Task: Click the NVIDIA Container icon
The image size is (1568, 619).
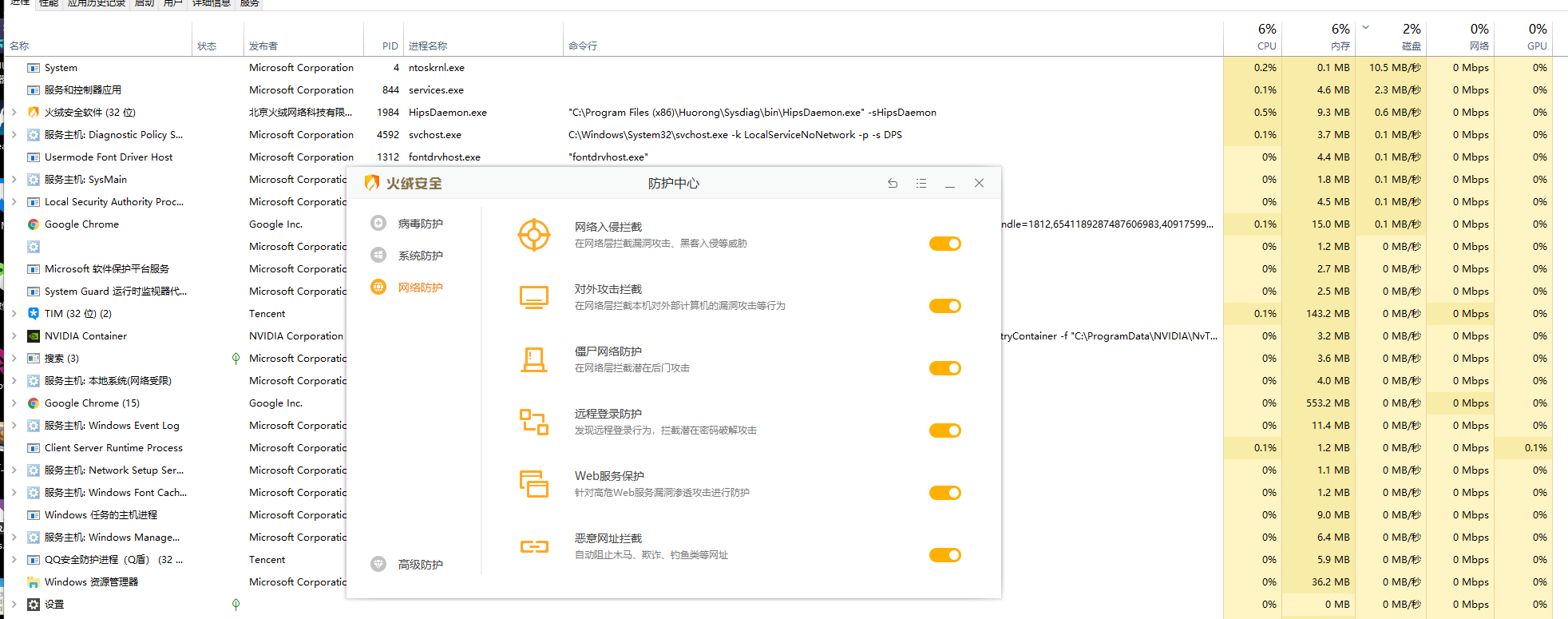Action: [x=34, y=336]
